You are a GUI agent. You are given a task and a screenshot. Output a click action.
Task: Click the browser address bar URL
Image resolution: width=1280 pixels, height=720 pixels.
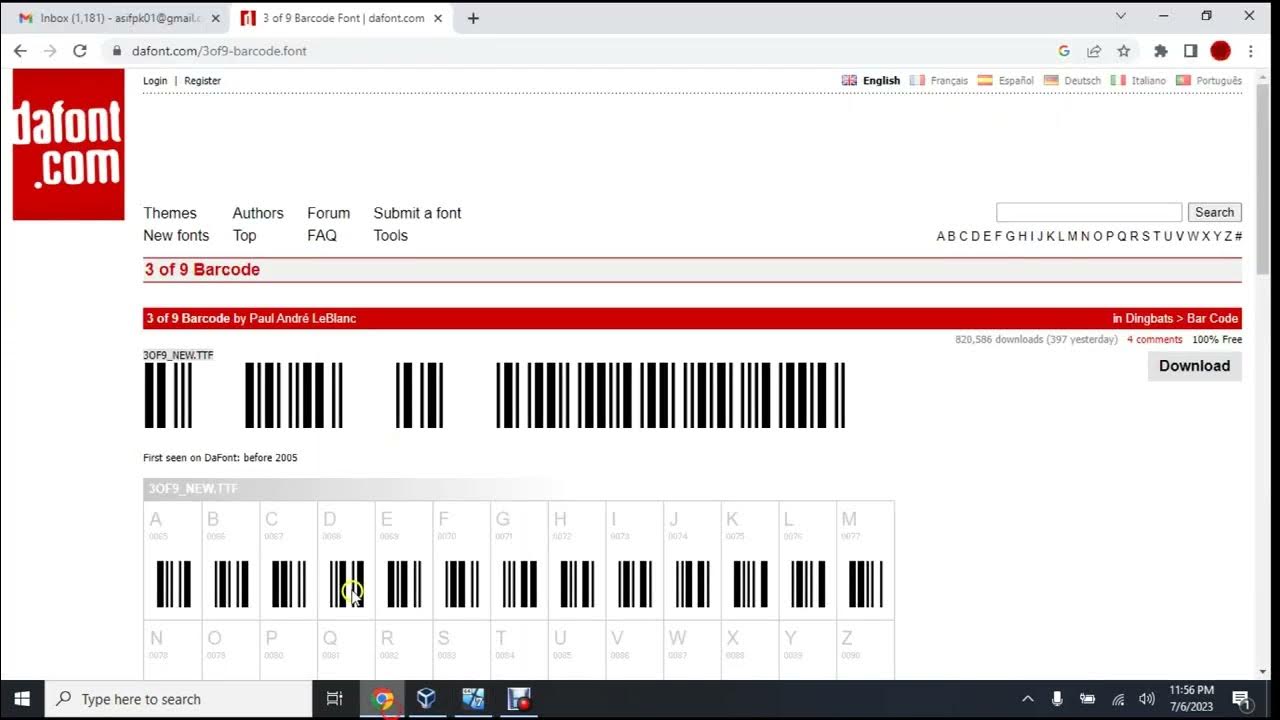219,51
